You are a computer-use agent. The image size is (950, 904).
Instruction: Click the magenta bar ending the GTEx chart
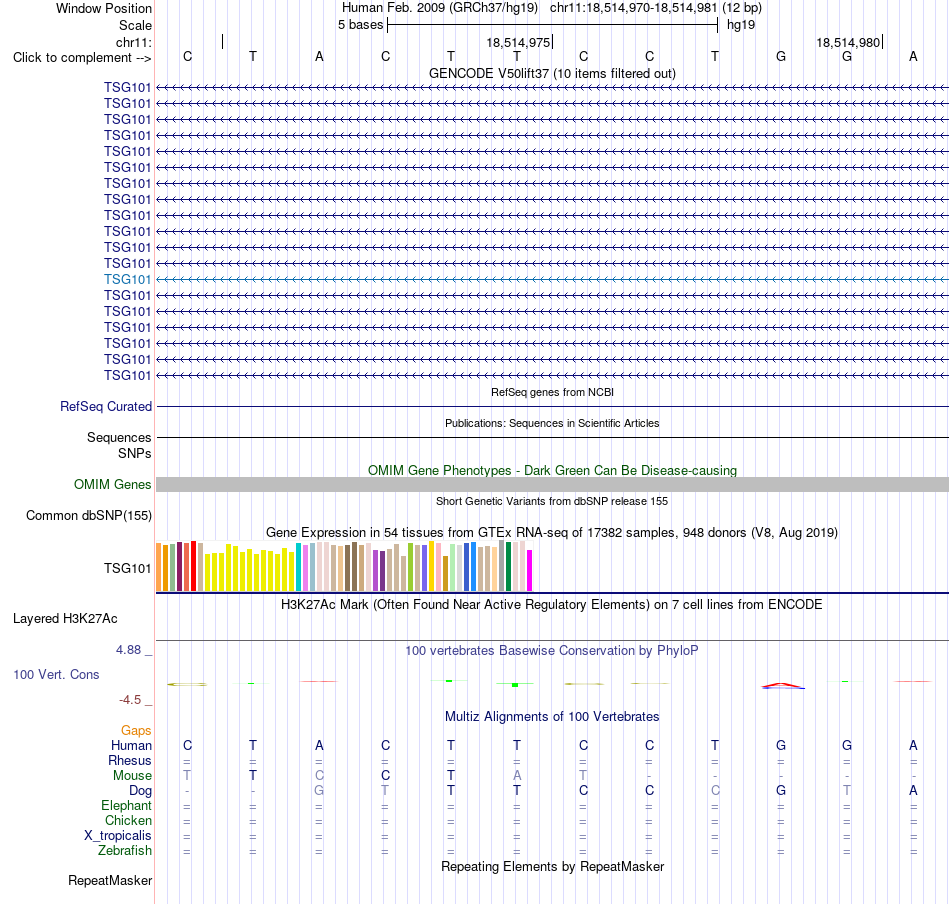click(530, 570)
